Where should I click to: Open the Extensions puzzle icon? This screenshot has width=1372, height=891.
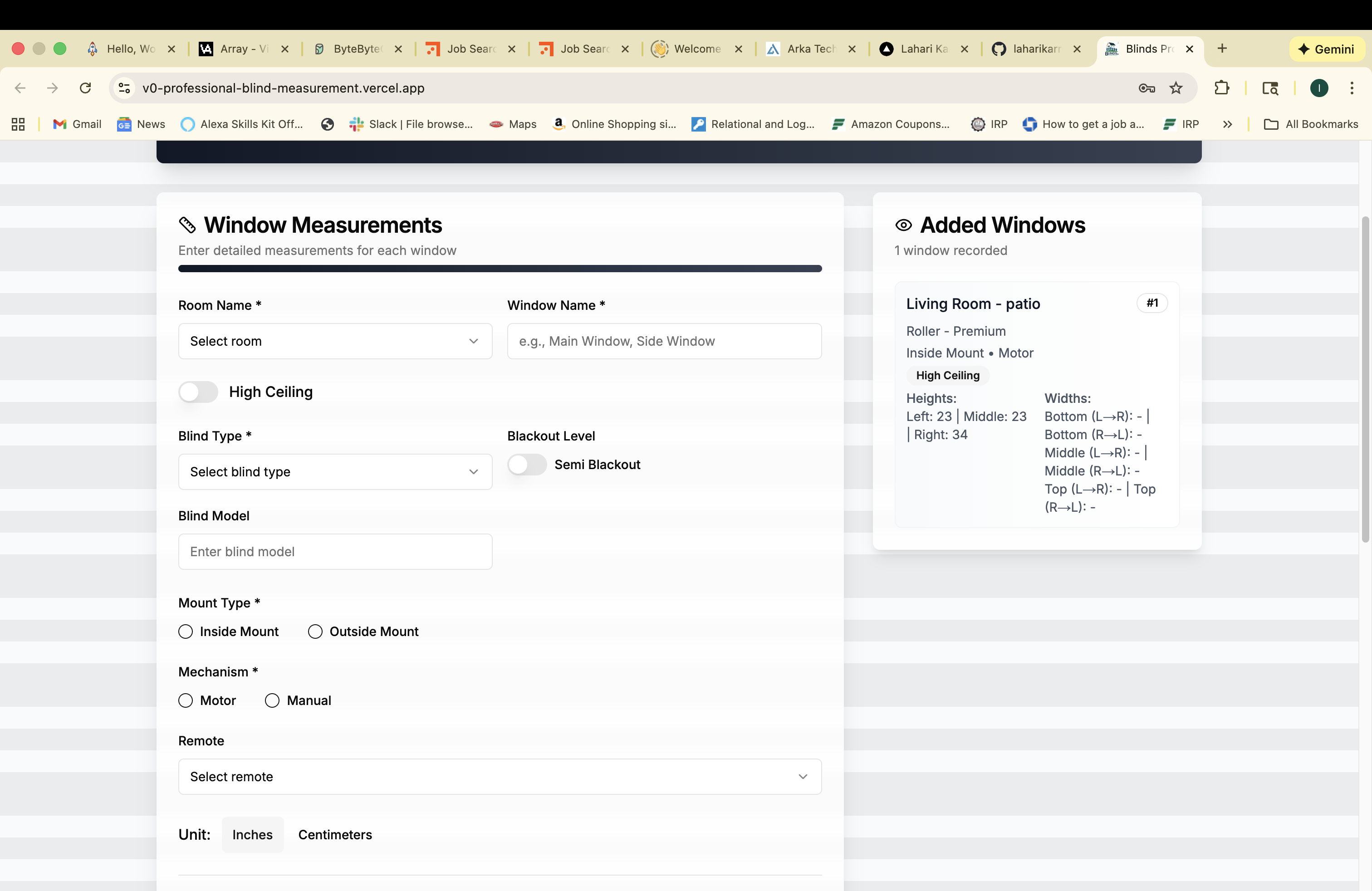pos(1221,88)
